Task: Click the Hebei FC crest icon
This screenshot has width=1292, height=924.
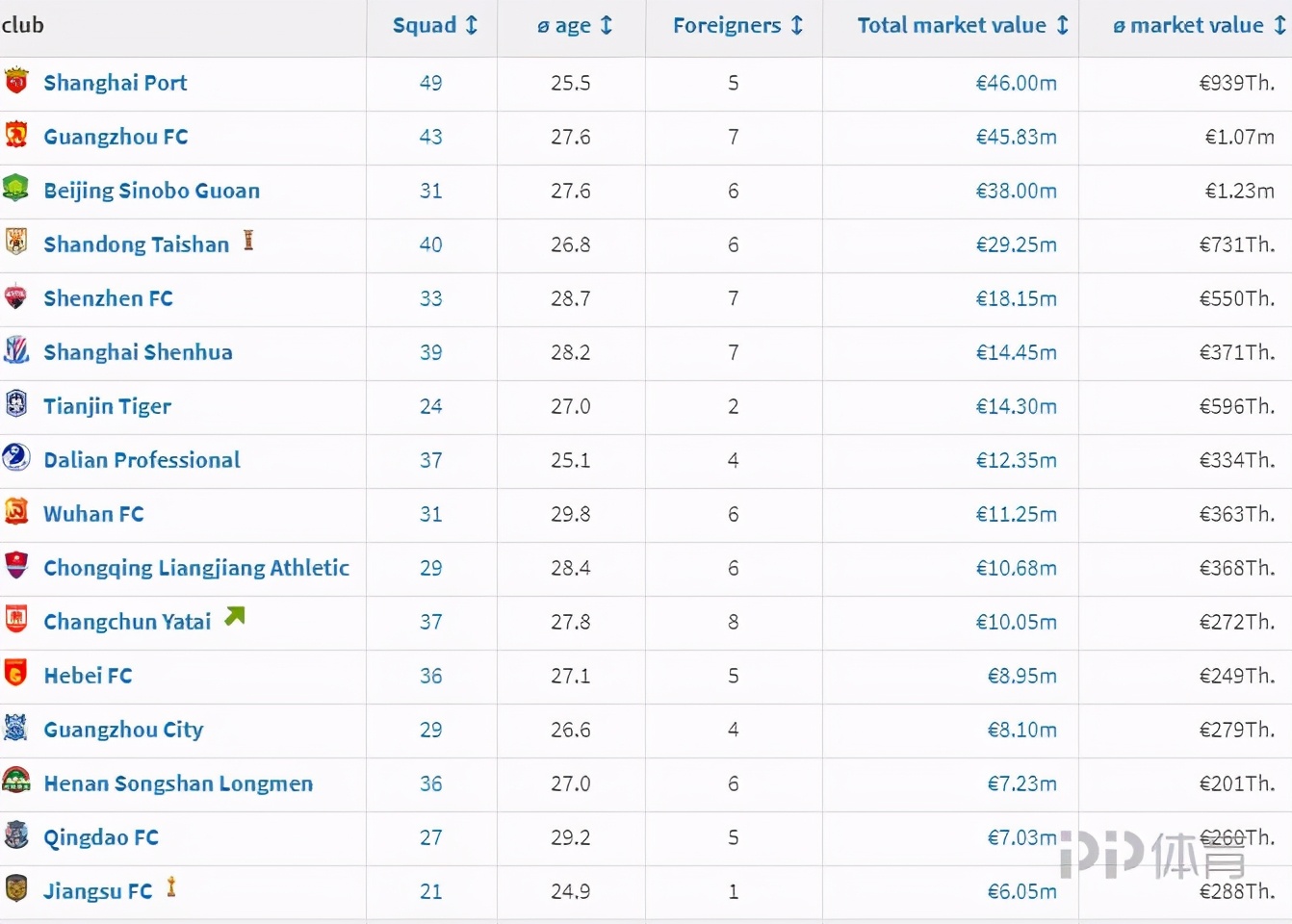Action: [16, 673]
